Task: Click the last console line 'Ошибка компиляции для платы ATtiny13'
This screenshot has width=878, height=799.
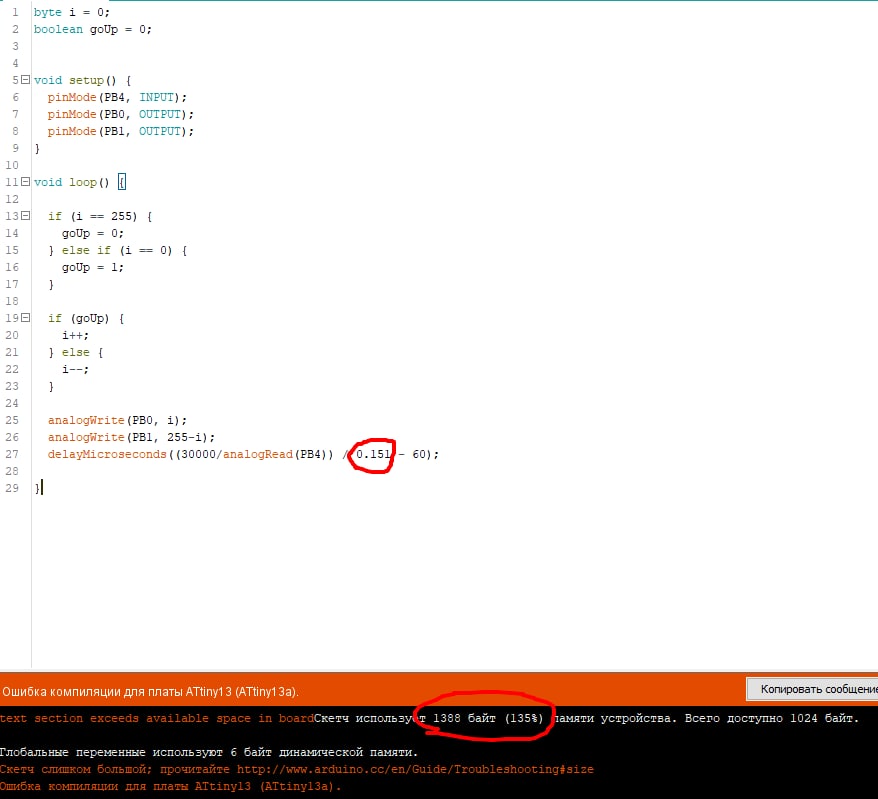Action: (170, 786)
